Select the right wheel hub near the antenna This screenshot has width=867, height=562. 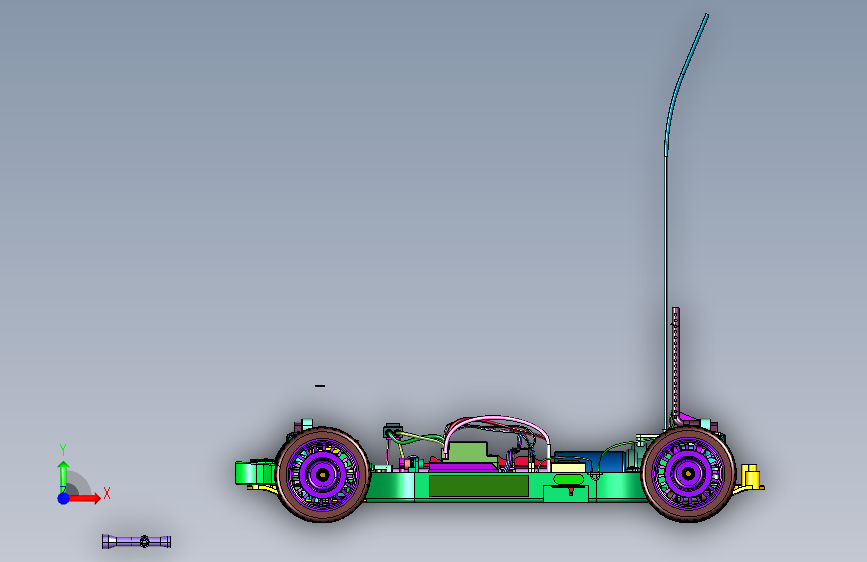tap(688, 473)
